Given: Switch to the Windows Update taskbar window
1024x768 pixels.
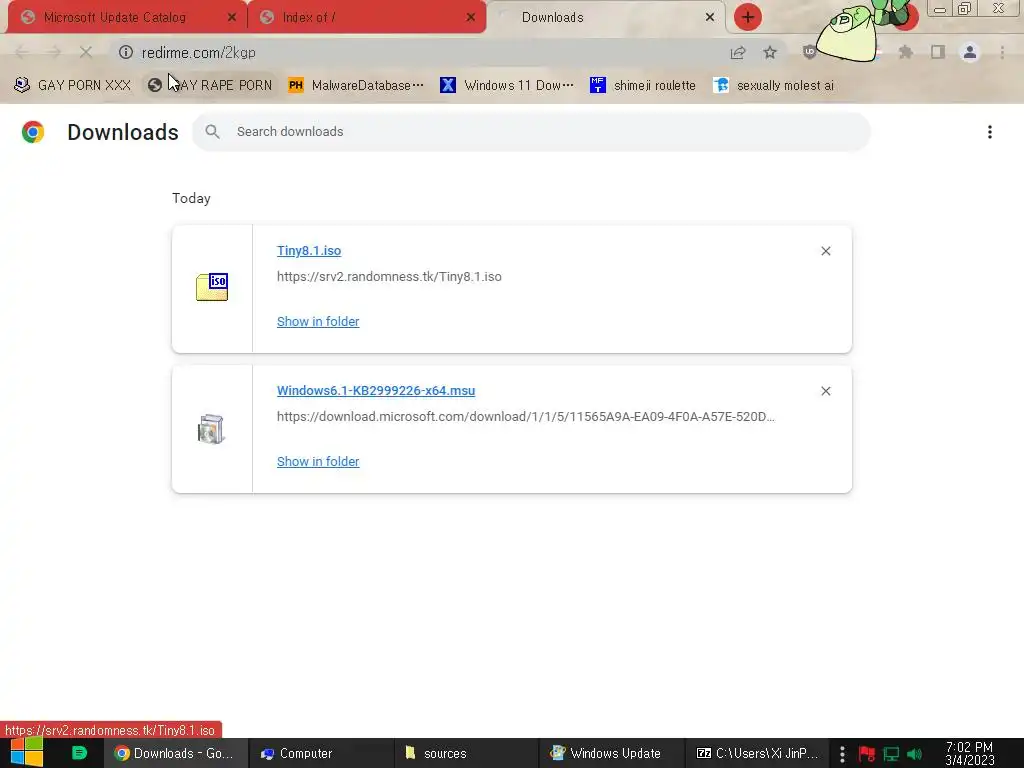Looking at the screenshot, I should 611,753.
